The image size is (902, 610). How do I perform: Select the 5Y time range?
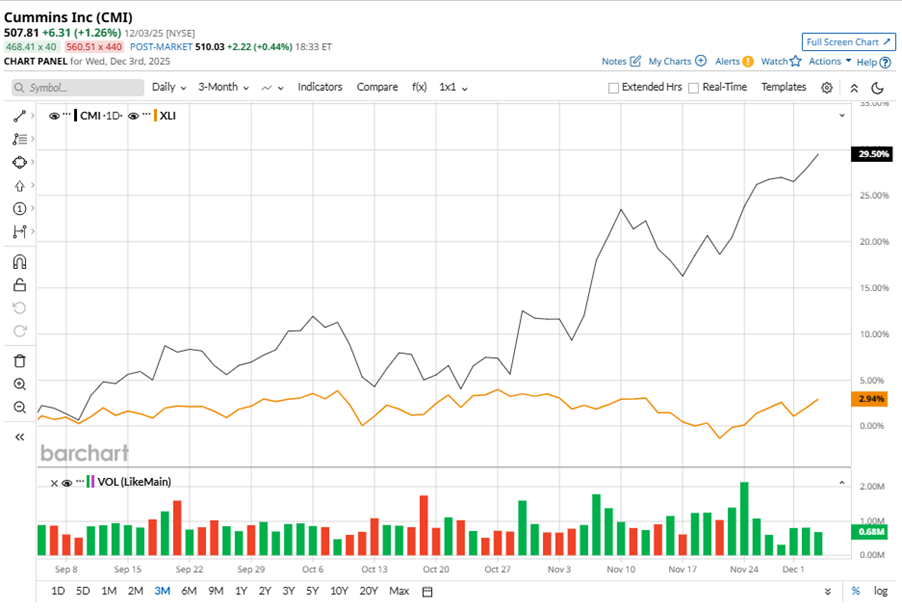pos(312,591)
